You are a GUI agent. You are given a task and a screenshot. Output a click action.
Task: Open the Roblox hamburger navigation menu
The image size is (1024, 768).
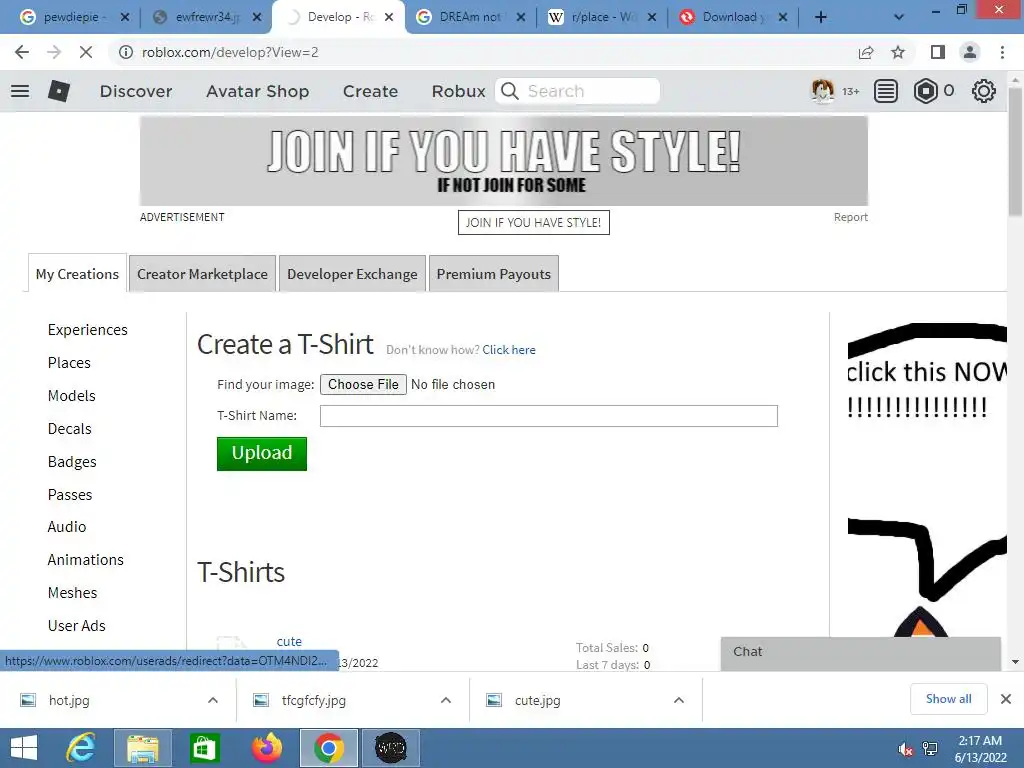click(x=20, y=91)
